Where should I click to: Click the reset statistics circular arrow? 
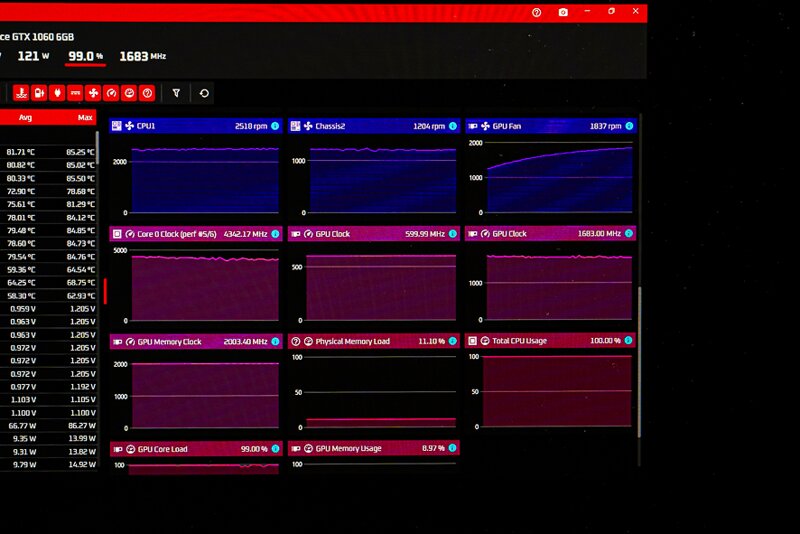click(x=204, y=93)
